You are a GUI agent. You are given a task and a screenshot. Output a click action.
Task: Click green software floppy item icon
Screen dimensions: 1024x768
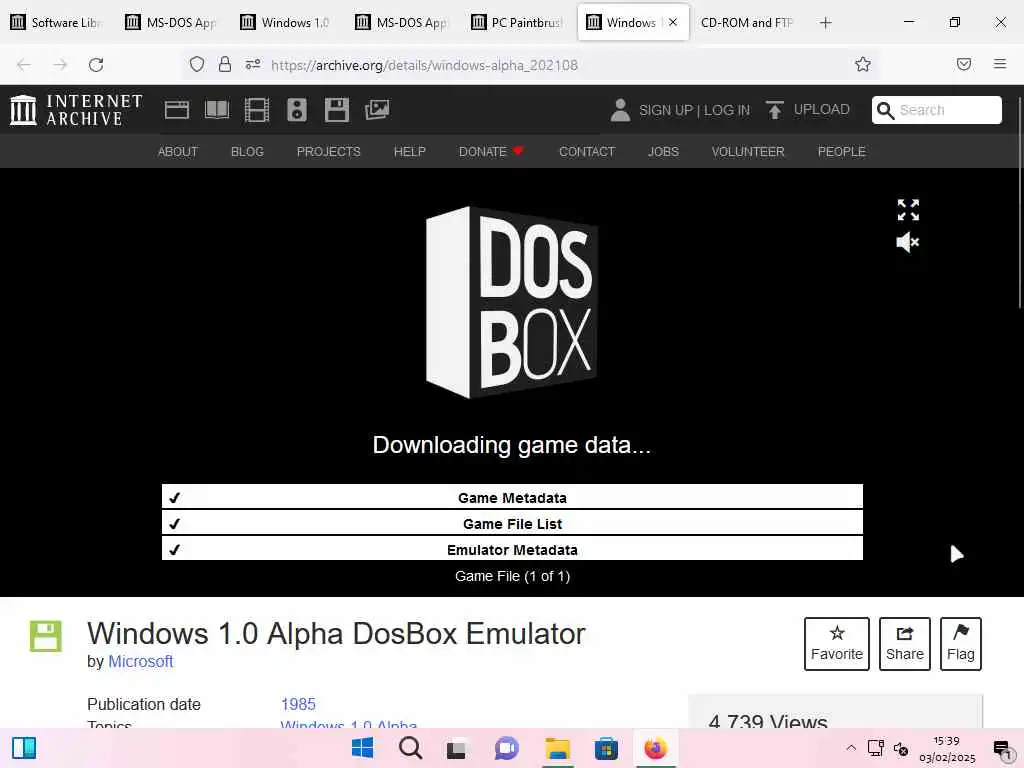46,636
